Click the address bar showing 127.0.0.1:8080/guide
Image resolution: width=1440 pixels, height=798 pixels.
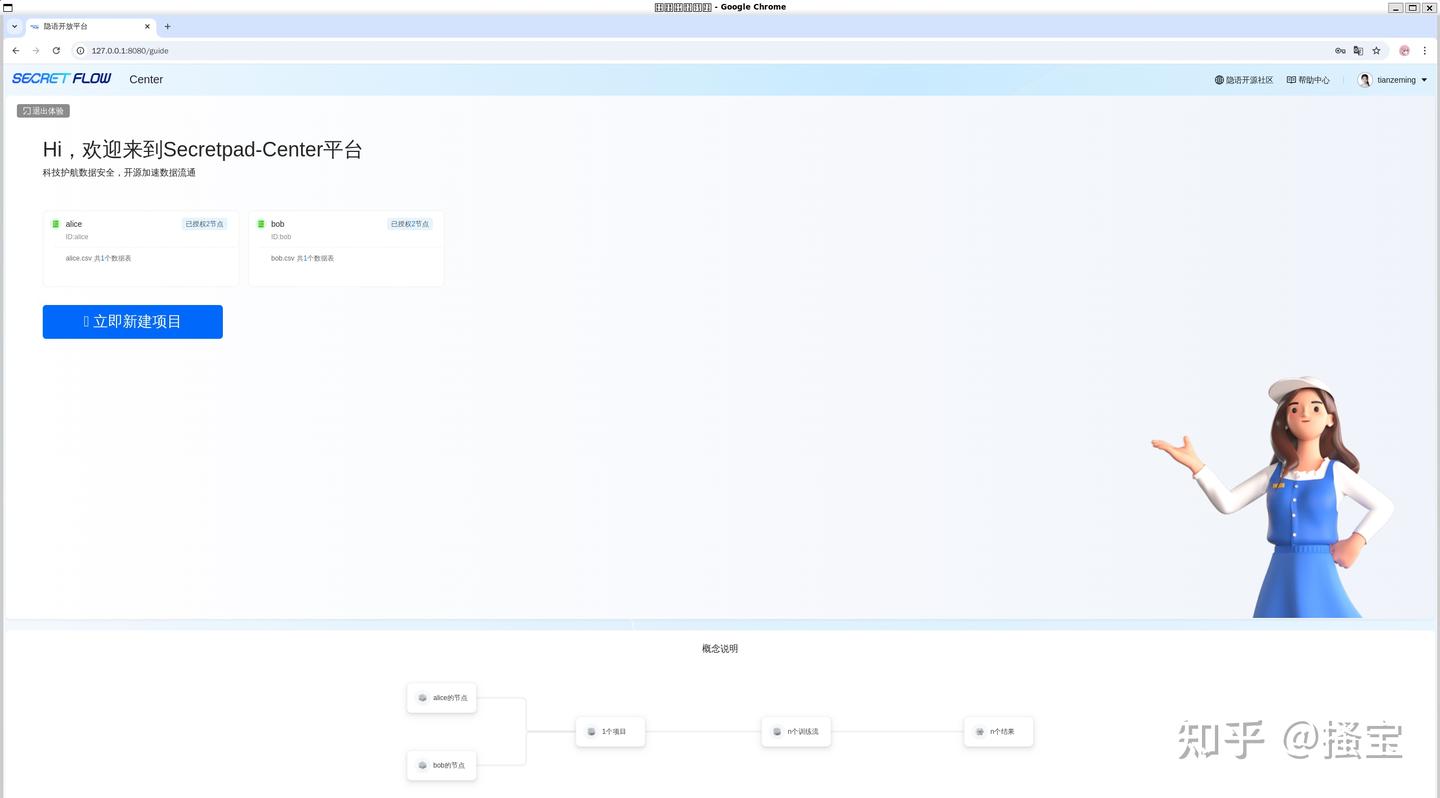pos(130,50)
